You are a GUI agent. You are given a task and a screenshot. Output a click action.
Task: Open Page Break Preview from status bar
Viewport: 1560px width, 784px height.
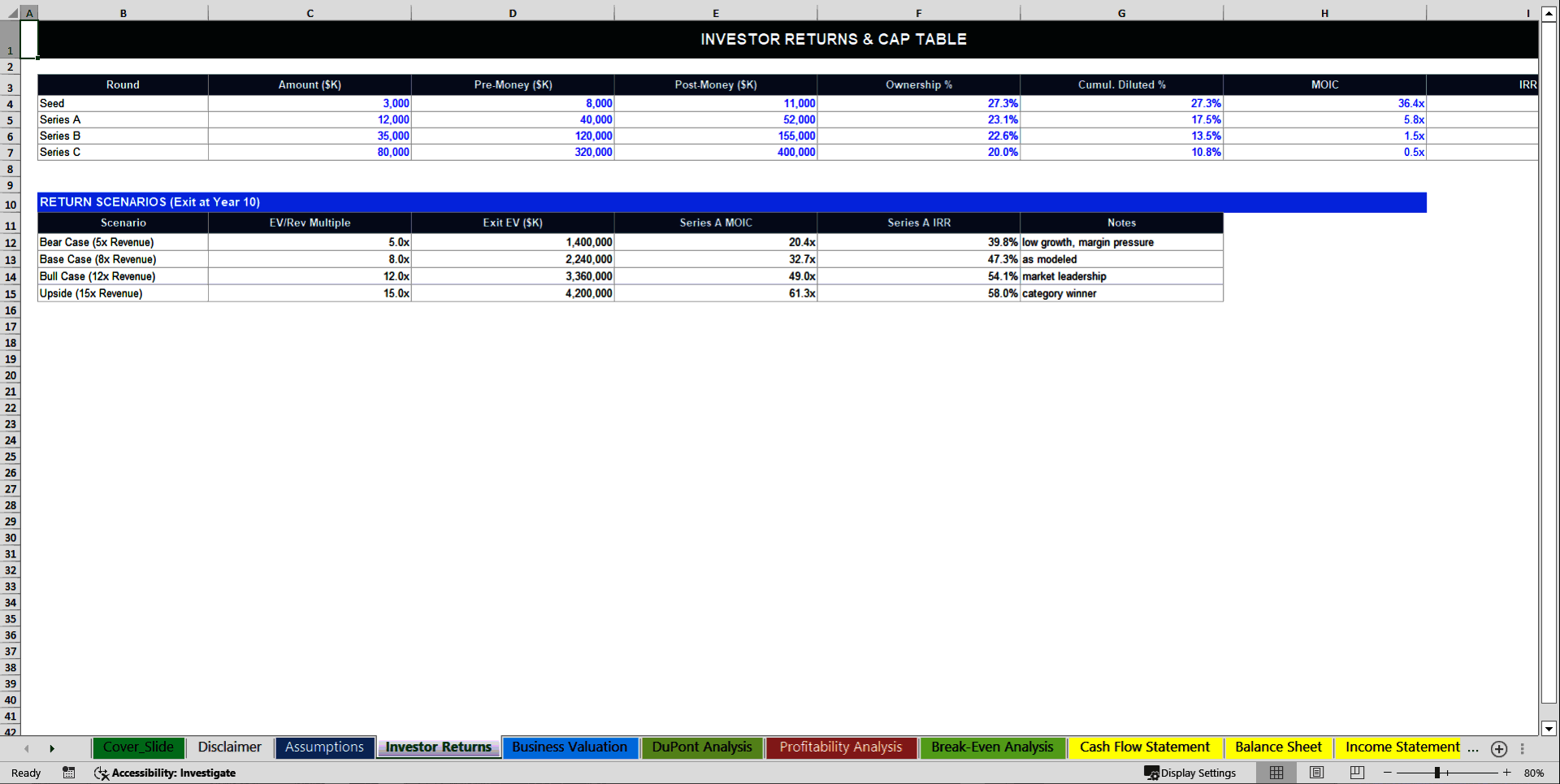[1355, 773]
